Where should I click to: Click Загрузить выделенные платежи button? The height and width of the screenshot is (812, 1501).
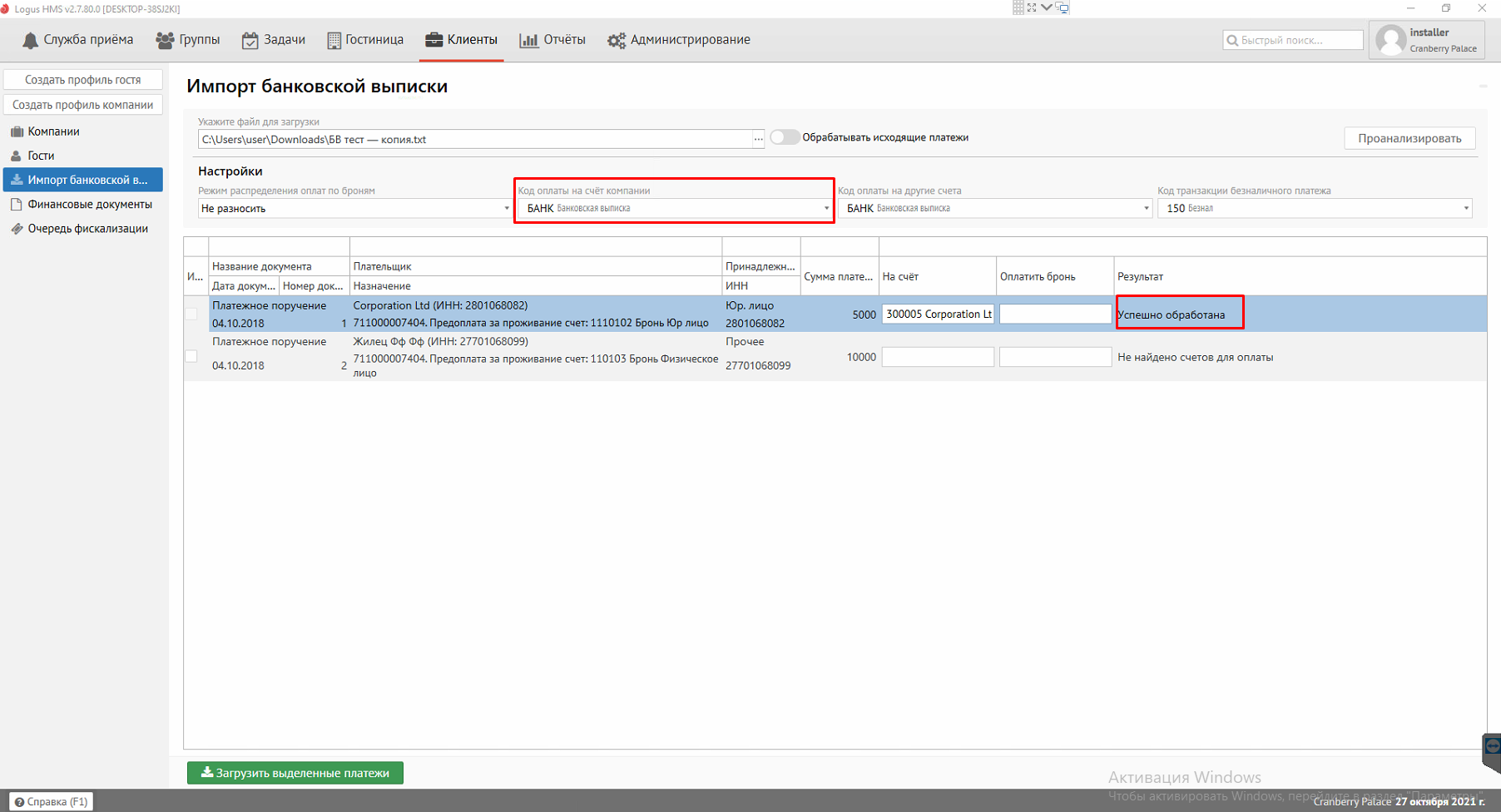click(295, 773)
